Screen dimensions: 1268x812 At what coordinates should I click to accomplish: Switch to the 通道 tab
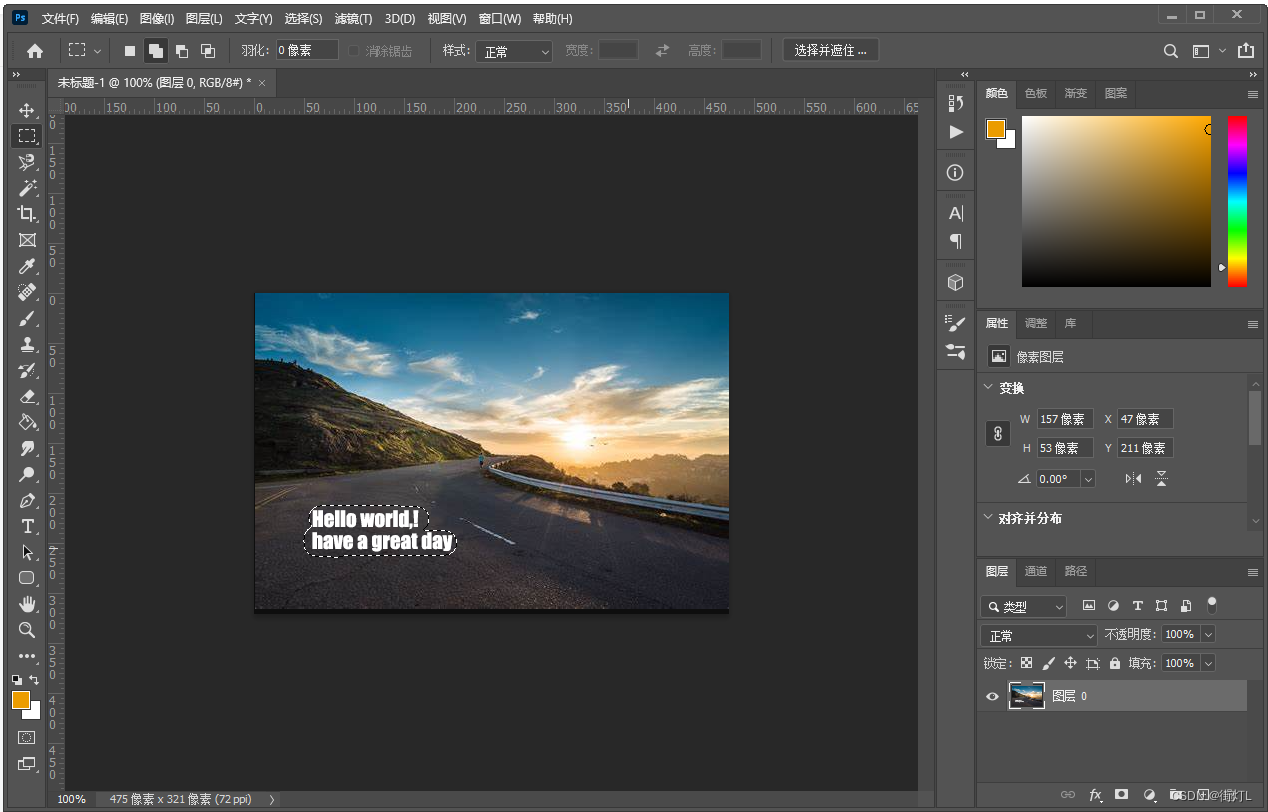(1036, 571)
